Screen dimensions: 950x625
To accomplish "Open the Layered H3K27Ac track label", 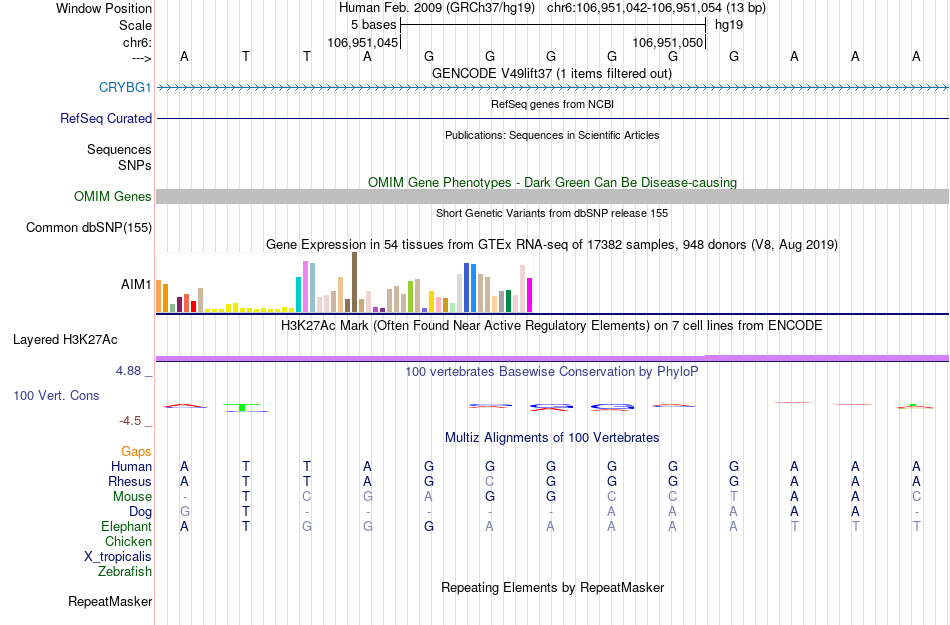I will click(65, 339).
